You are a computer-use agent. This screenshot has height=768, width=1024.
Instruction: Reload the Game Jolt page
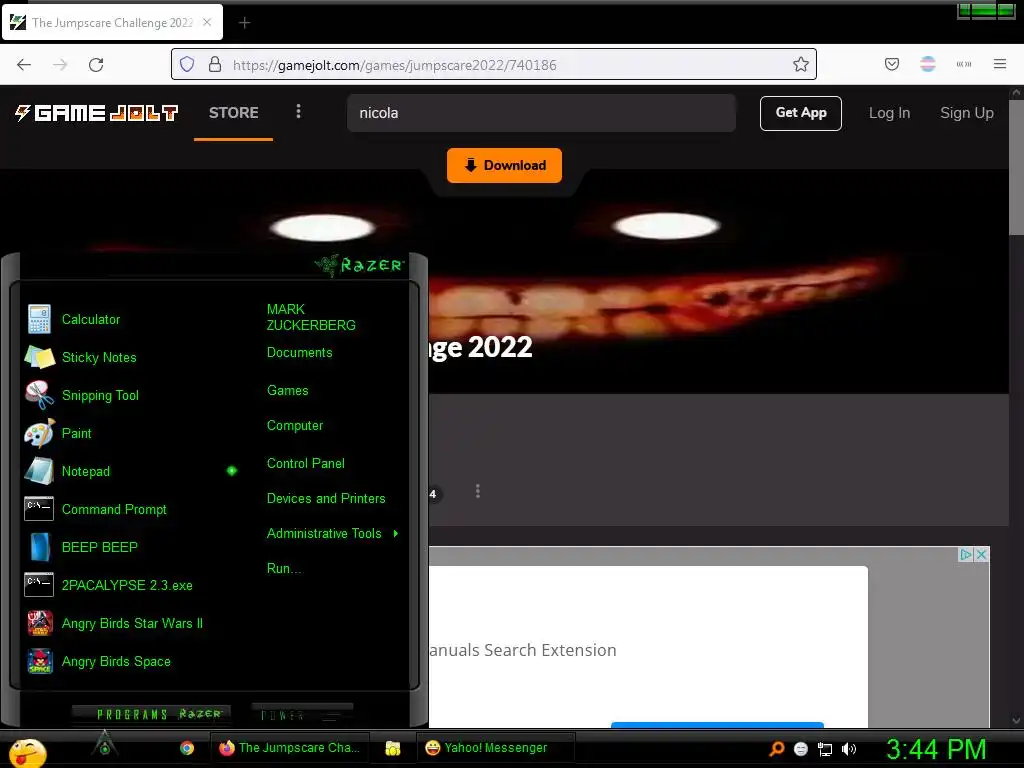pos(96,65)
